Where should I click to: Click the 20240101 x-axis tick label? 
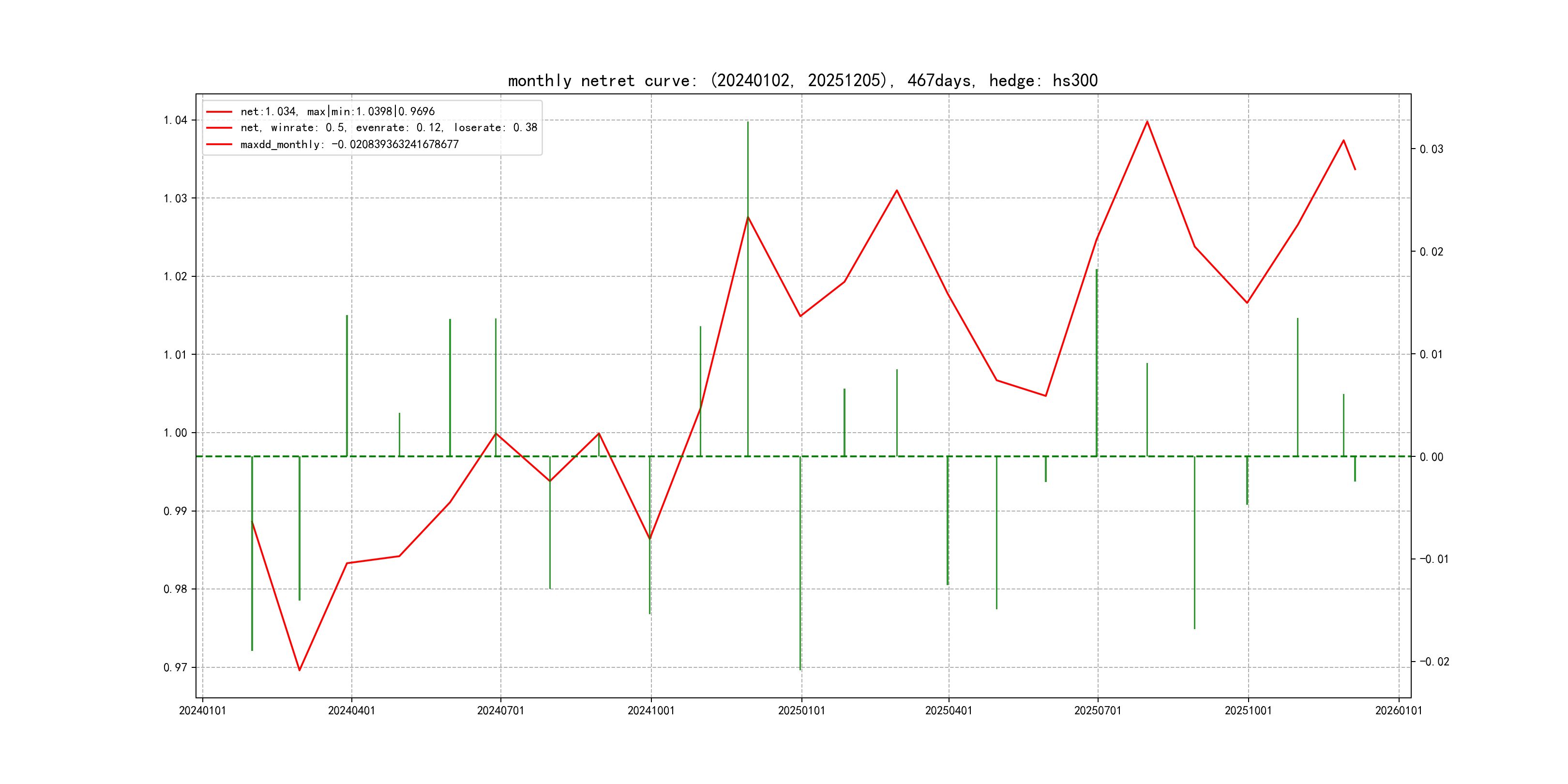pos(202,710)
